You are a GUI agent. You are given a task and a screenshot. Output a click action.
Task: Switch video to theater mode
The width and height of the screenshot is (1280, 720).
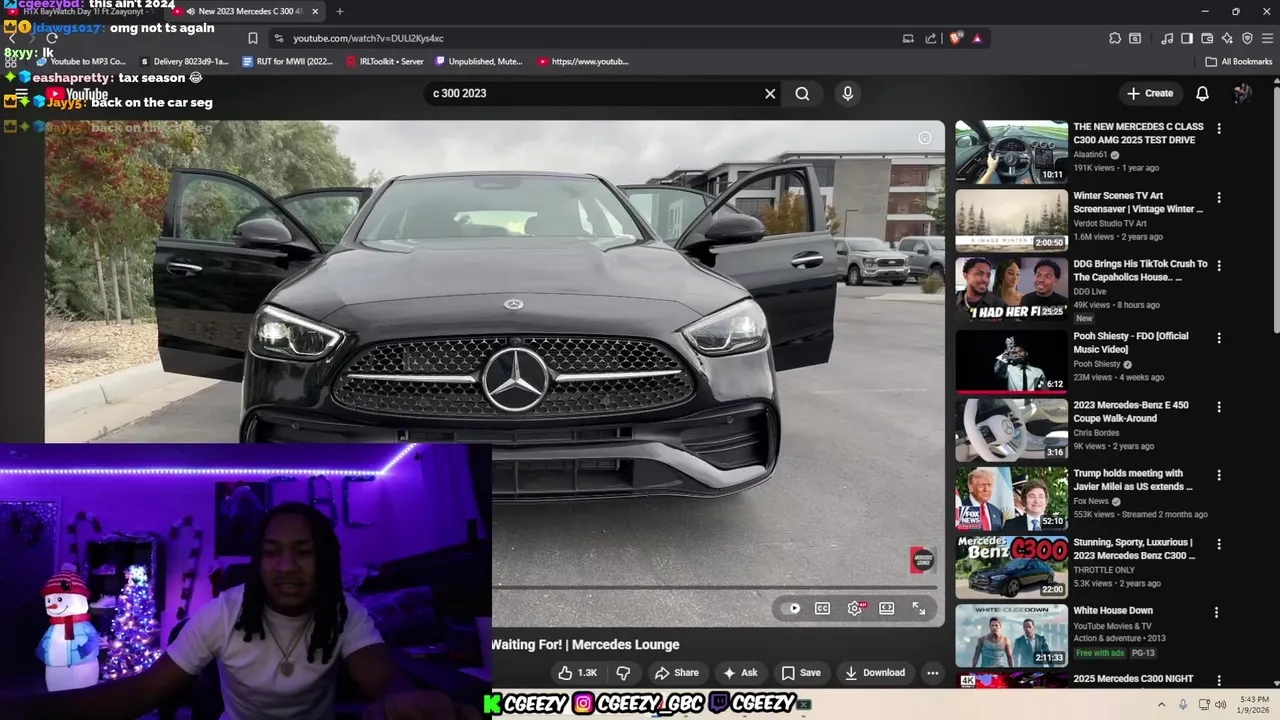coord(886,608)
